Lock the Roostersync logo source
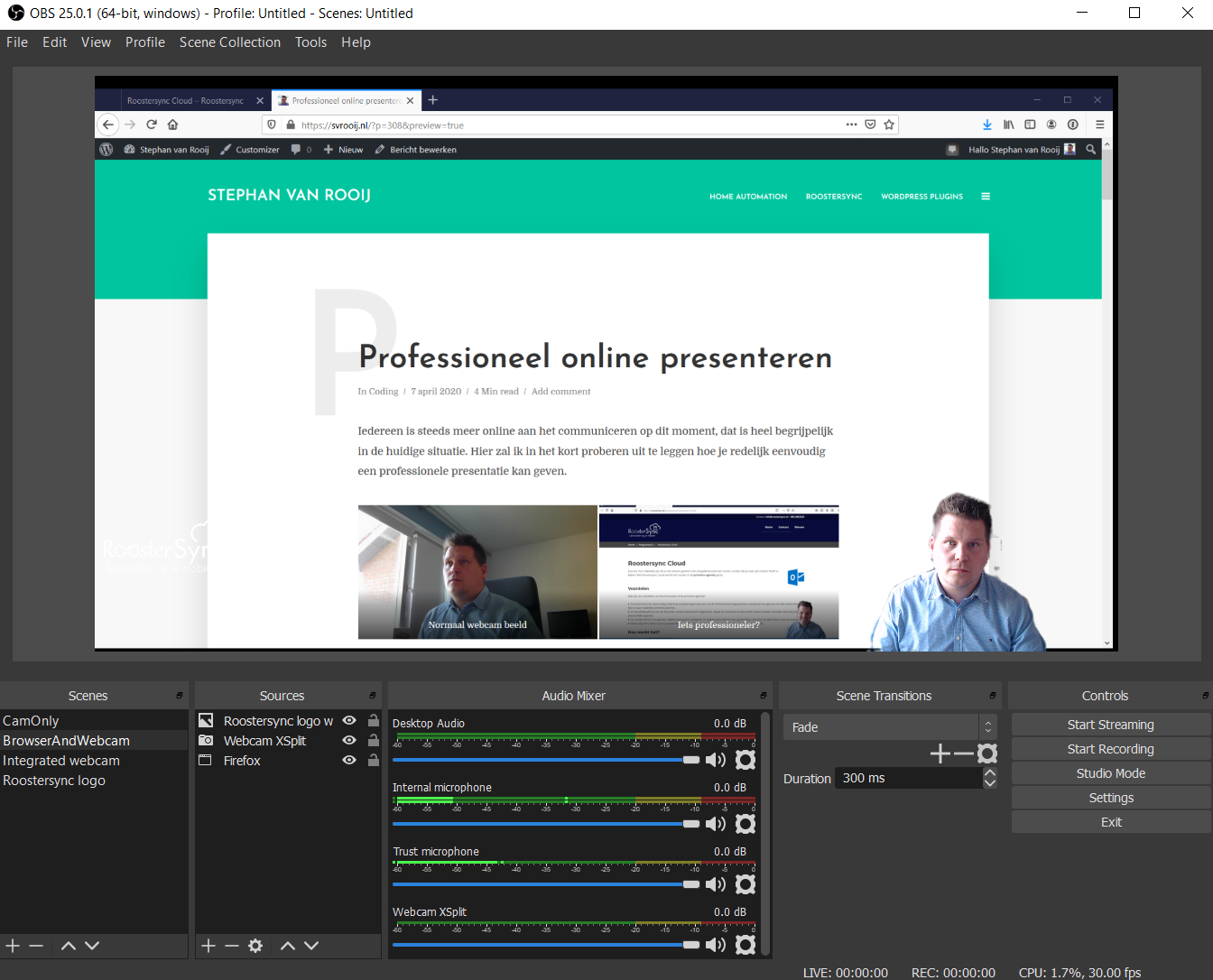The width and height of the screenshot is (1213, 980). click(373, 719)
